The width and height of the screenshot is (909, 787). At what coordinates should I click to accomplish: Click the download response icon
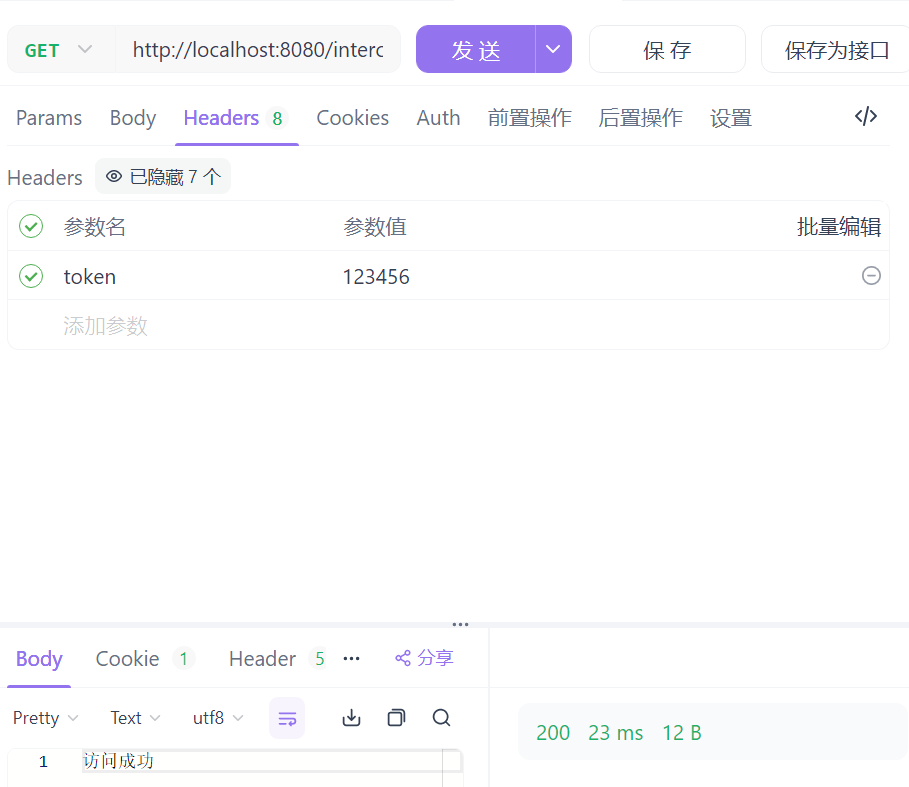[x=351, y=718]
